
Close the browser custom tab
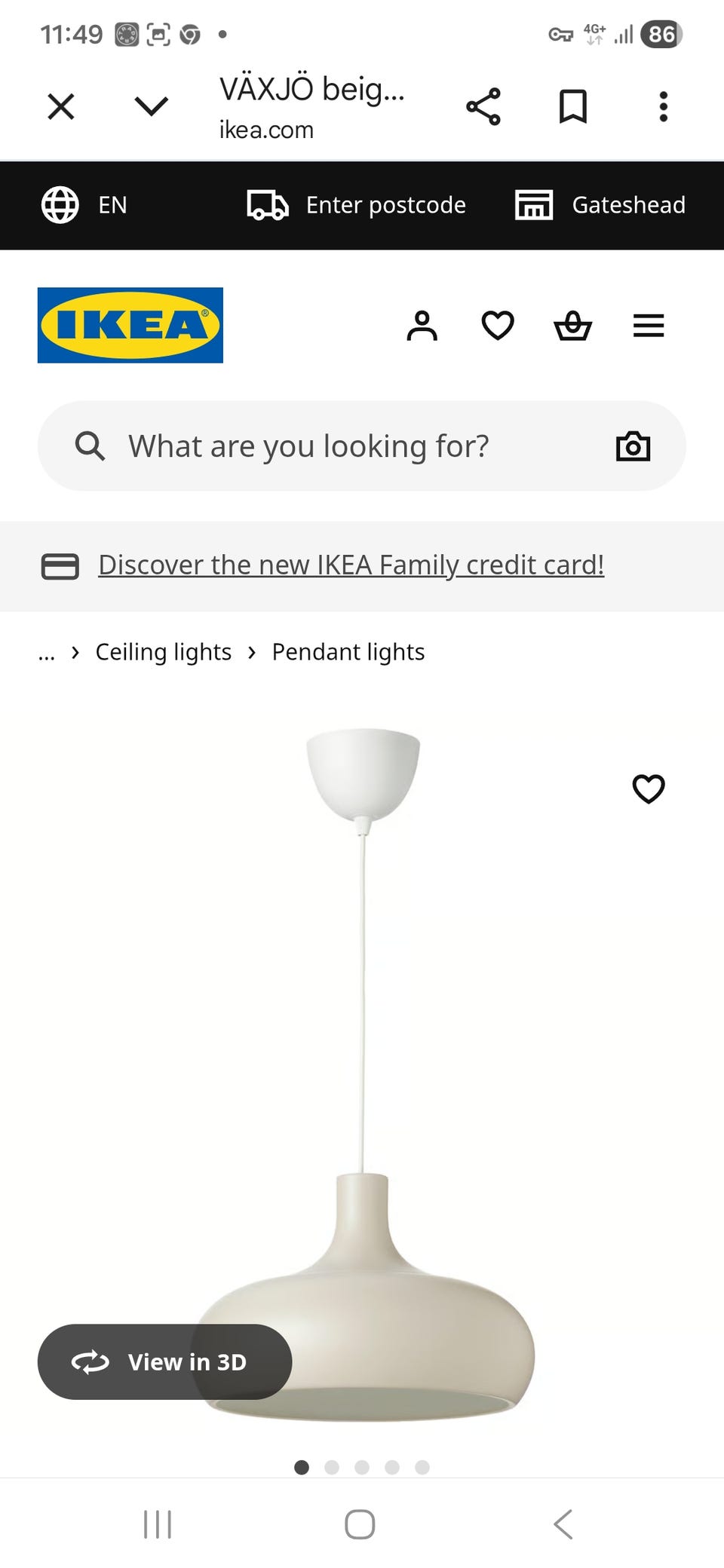[61, 106]
